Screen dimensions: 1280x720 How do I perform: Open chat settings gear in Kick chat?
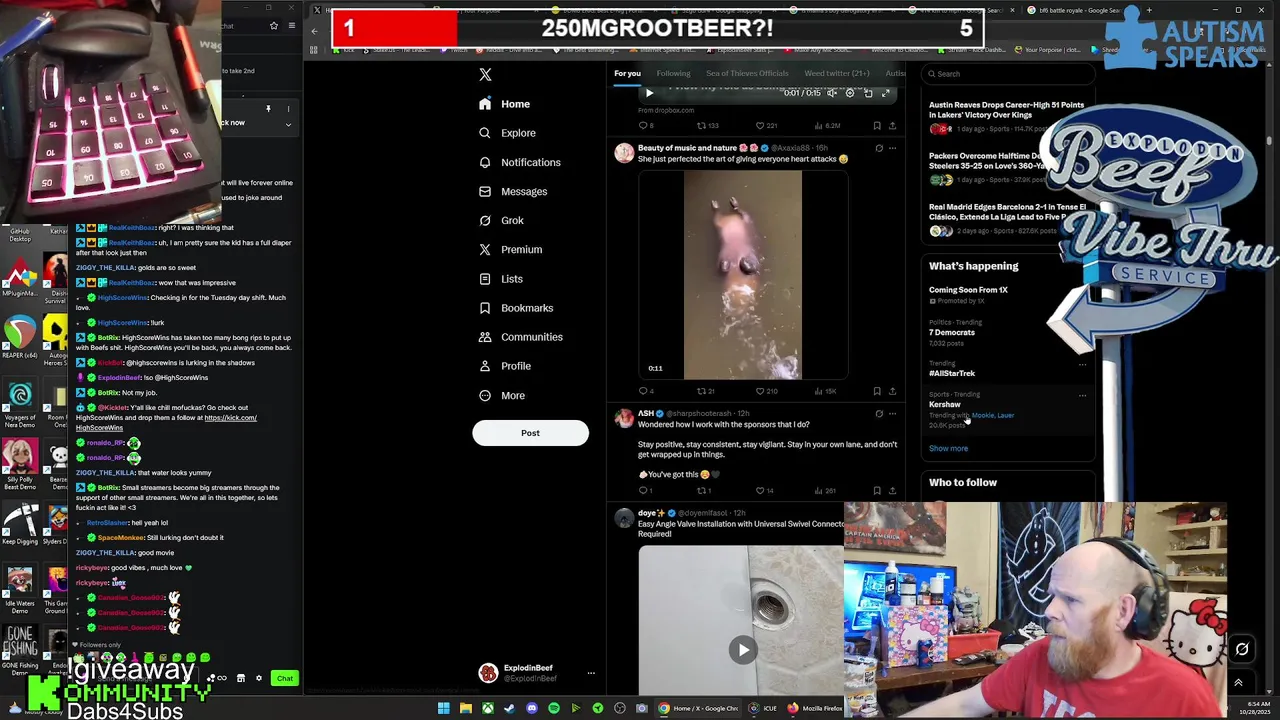(259, 678)
